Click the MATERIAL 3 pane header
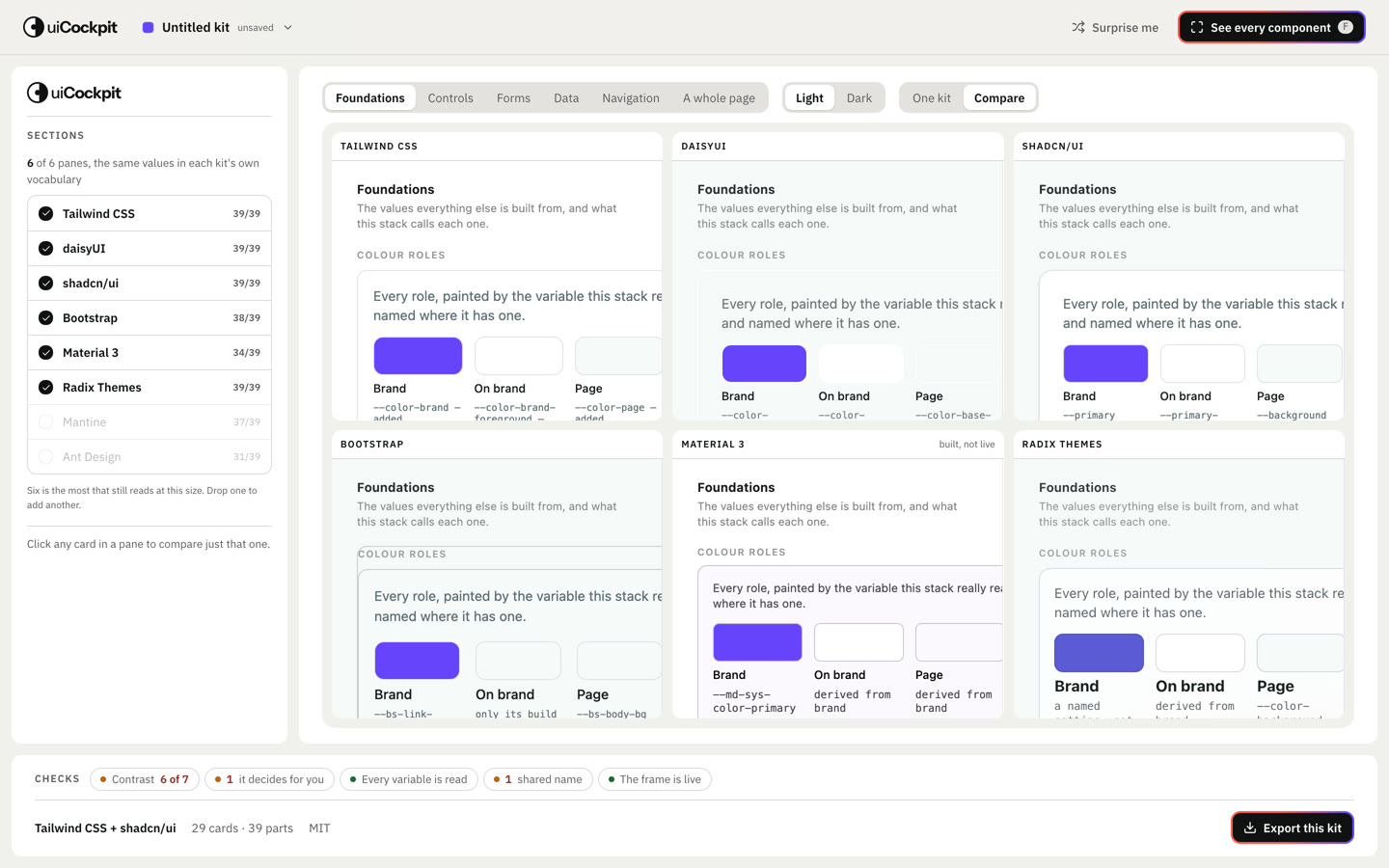Viewport: 1389px width, 868px height. (x=838, y=445)
